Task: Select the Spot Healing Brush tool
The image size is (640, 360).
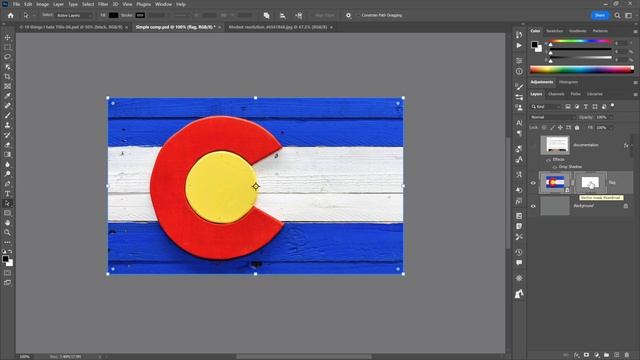Action: pyautogui.click(x=7, y=106)
